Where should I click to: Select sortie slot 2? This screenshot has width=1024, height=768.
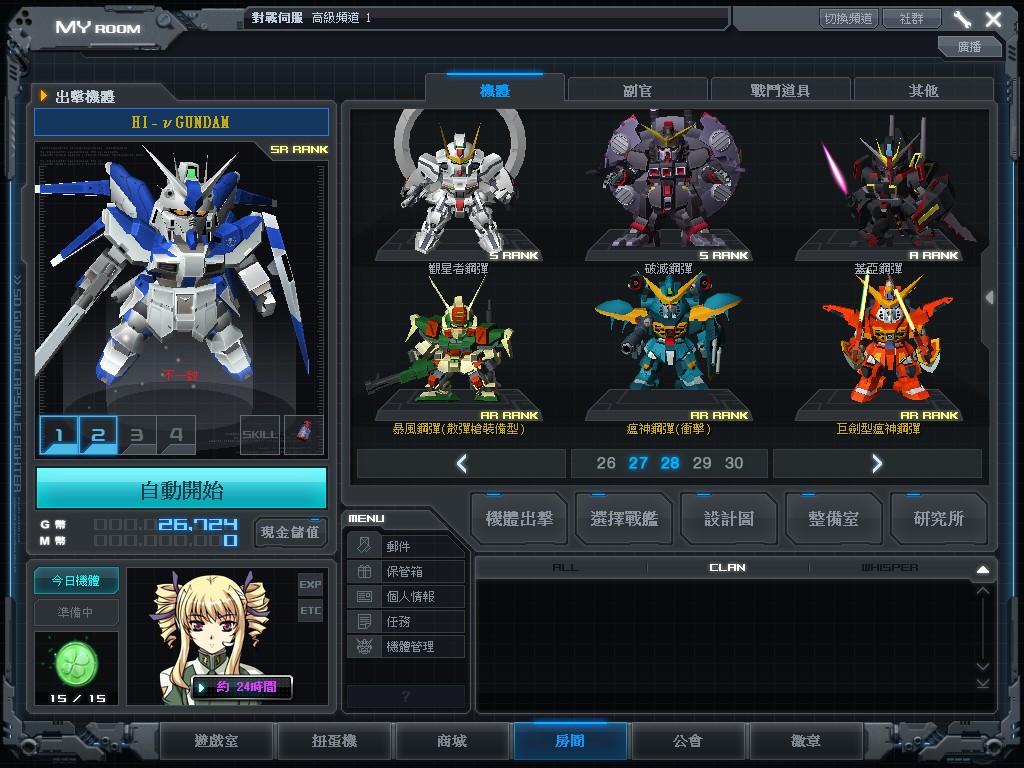click(98, 435)
